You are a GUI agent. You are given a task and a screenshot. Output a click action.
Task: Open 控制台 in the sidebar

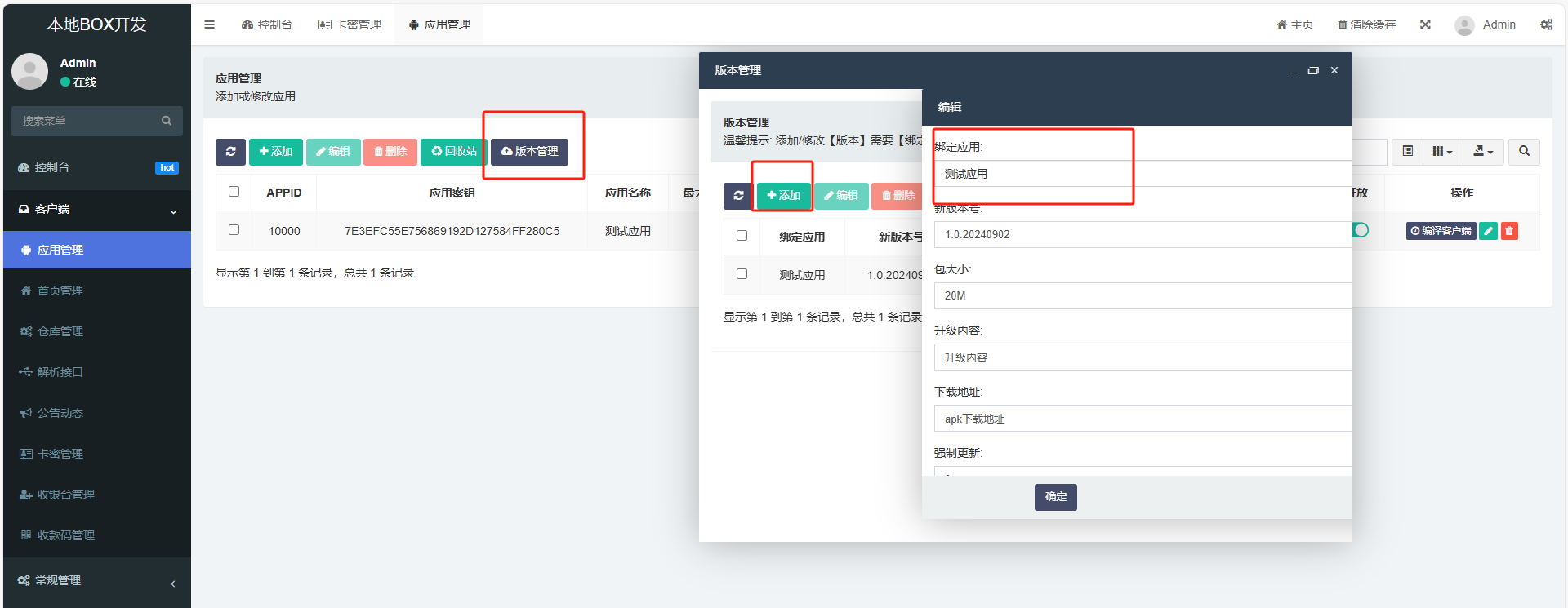97,167
